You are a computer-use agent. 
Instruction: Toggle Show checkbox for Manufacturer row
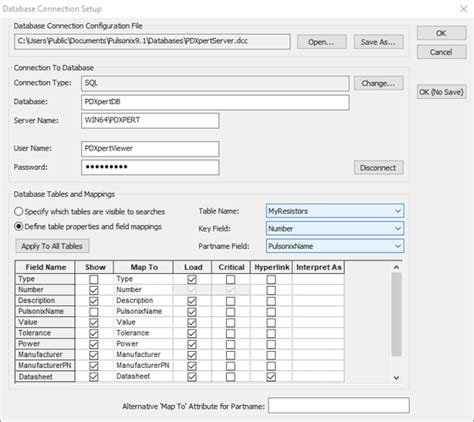click(94, 355)
